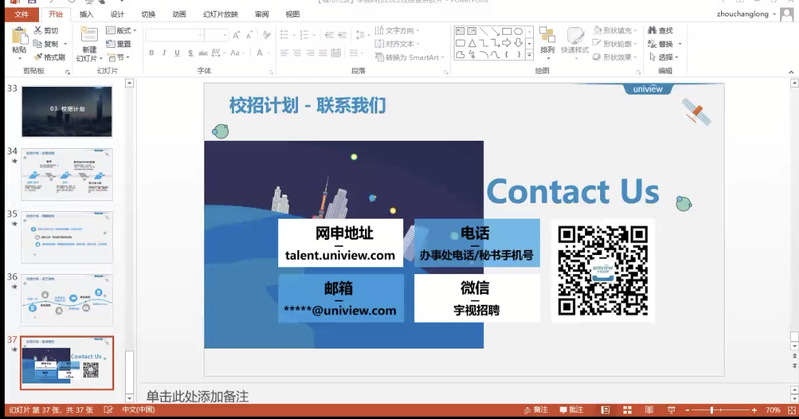The height and width of the screenshot is (419, 799).
Task: Select the Triangle shape in gallery
Action: pos(472,43)
